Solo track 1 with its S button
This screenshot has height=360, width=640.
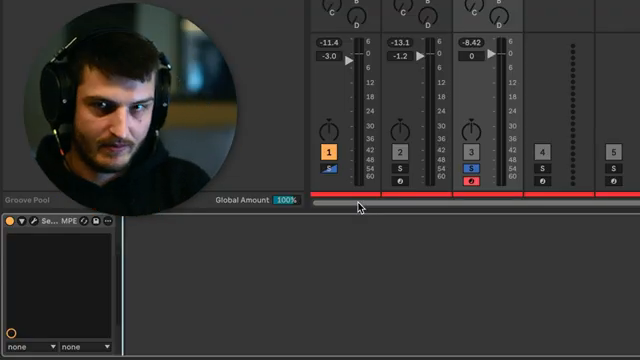[x=329, y=169]
